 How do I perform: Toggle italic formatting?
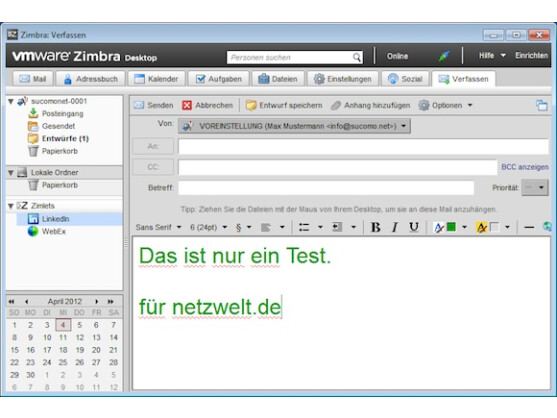pyautogui.click(x=395, y=227)
